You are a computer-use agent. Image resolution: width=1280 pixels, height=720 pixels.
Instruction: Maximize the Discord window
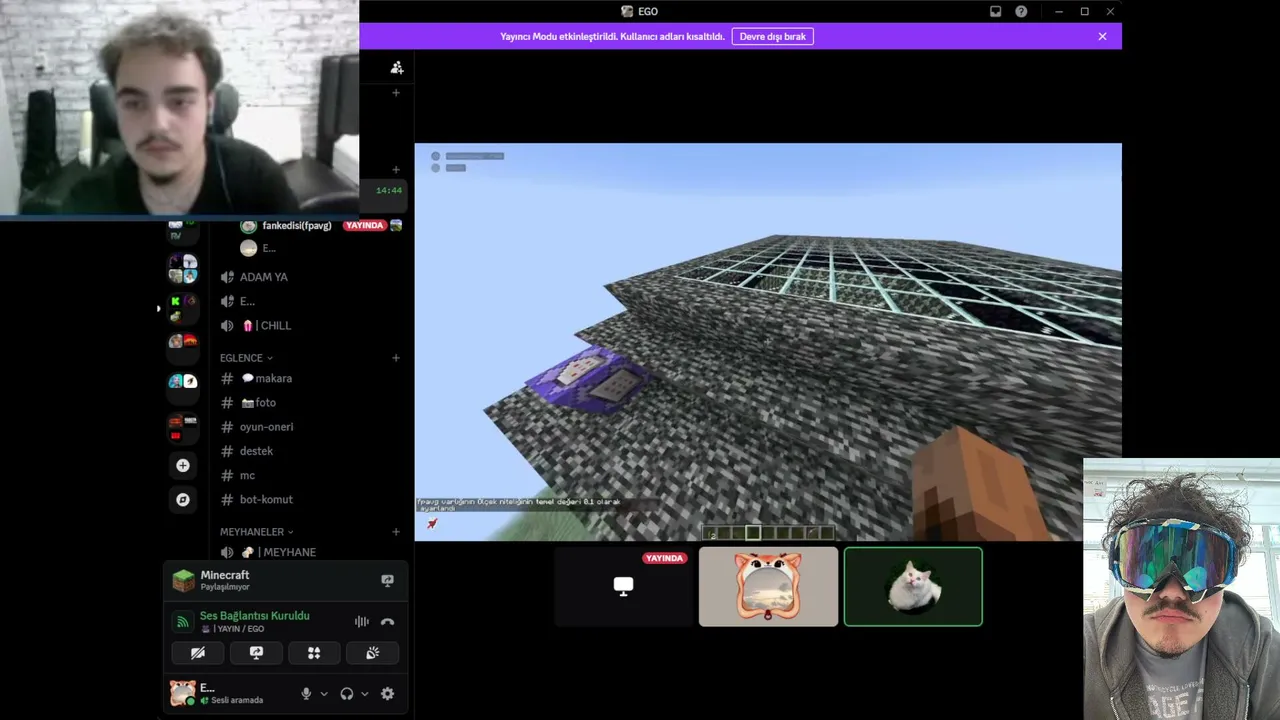1084,11
